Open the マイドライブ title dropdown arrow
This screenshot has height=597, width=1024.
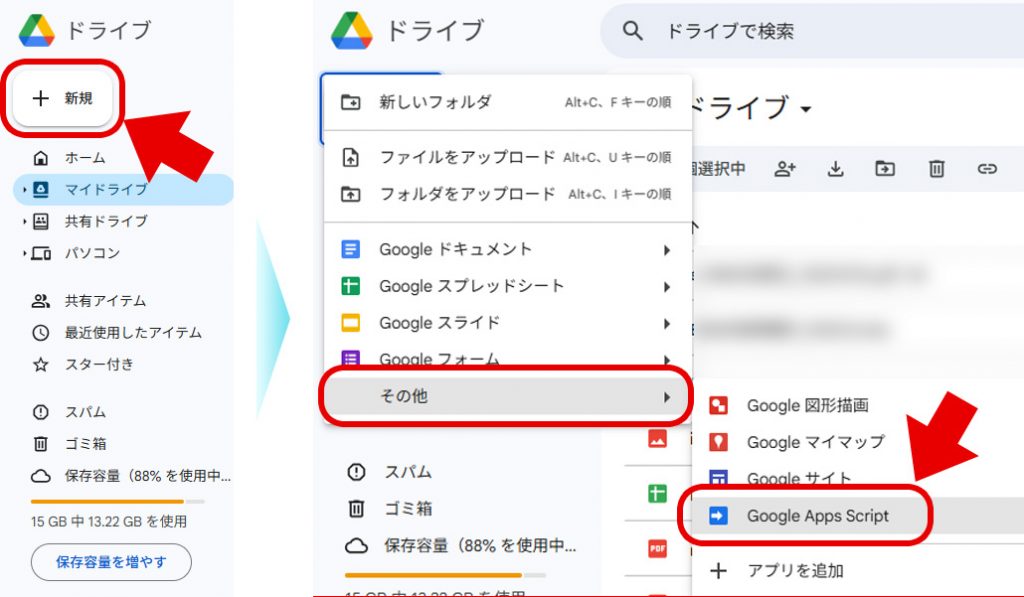click(806, 109)
